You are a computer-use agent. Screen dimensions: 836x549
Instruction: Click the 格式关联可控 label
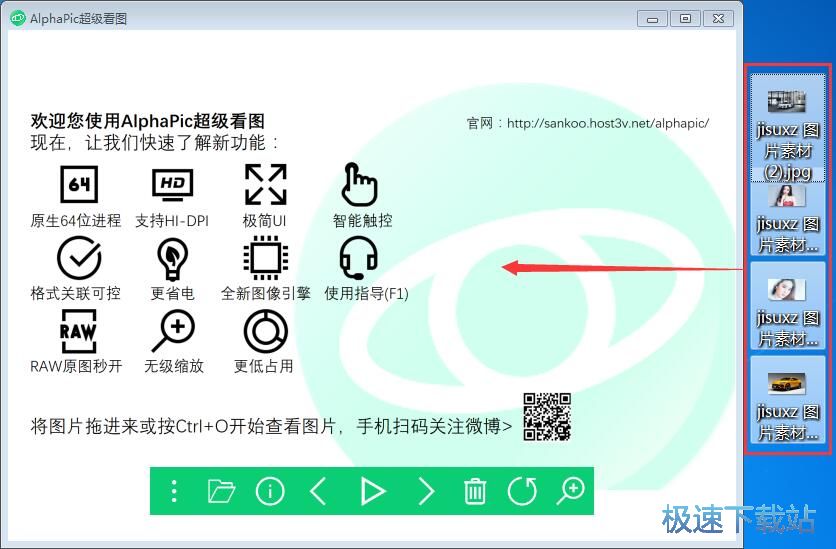[x=76, y=293]
